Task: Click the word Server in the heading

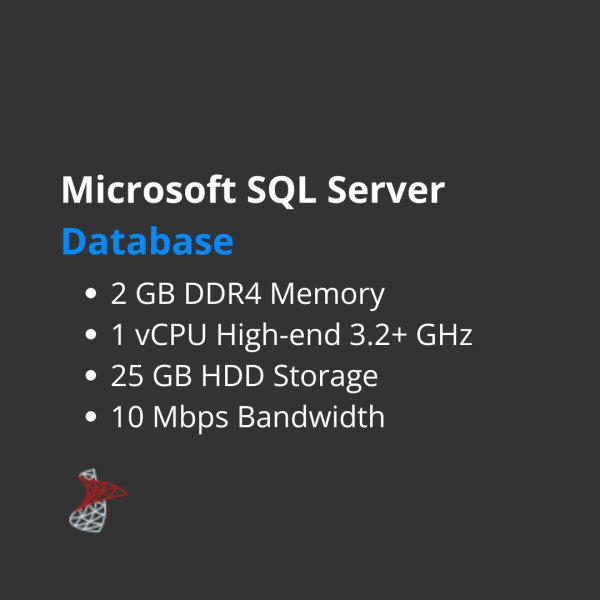Action: [x=388, y=190]
